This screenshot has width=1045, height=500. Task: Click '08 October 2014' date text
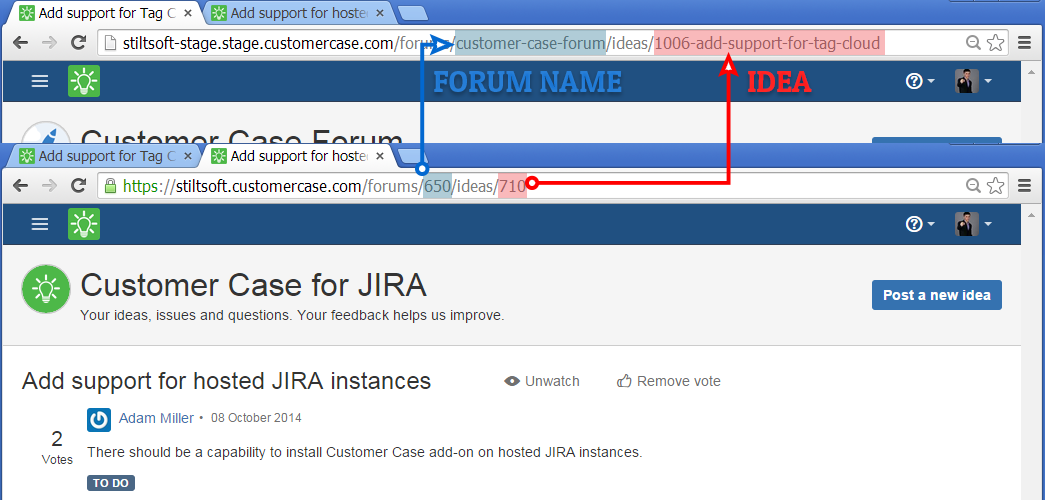click(256, 418)
